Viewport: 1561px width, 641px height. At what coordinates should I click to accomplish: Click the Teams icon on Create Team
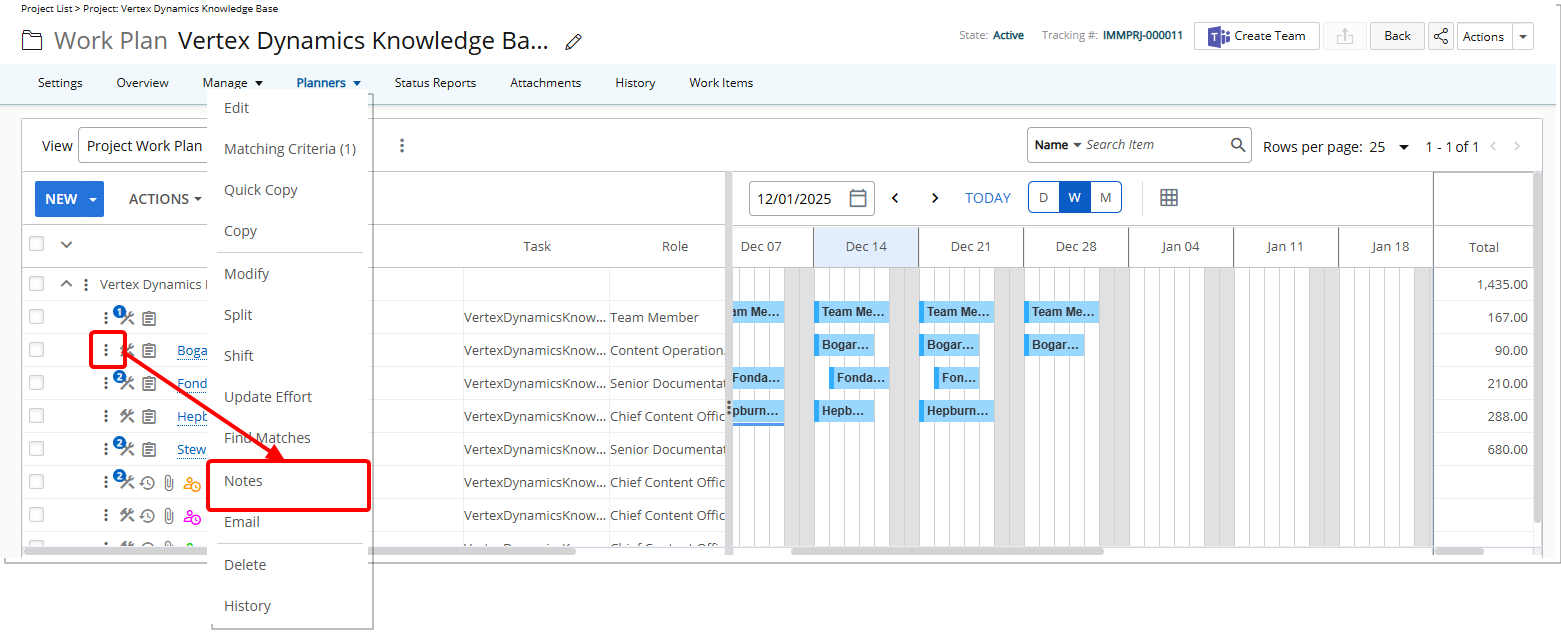click(x=1217, y=36)
